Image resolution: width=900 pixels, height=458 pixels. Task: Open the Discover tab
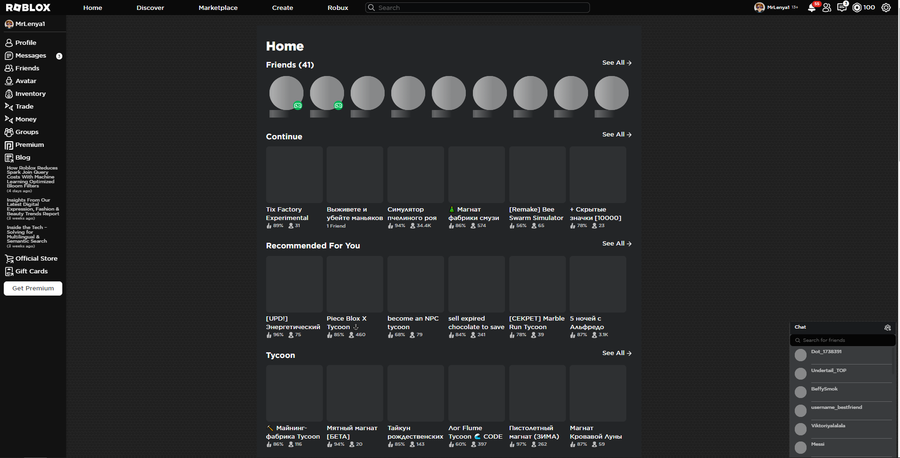point(150,7)
